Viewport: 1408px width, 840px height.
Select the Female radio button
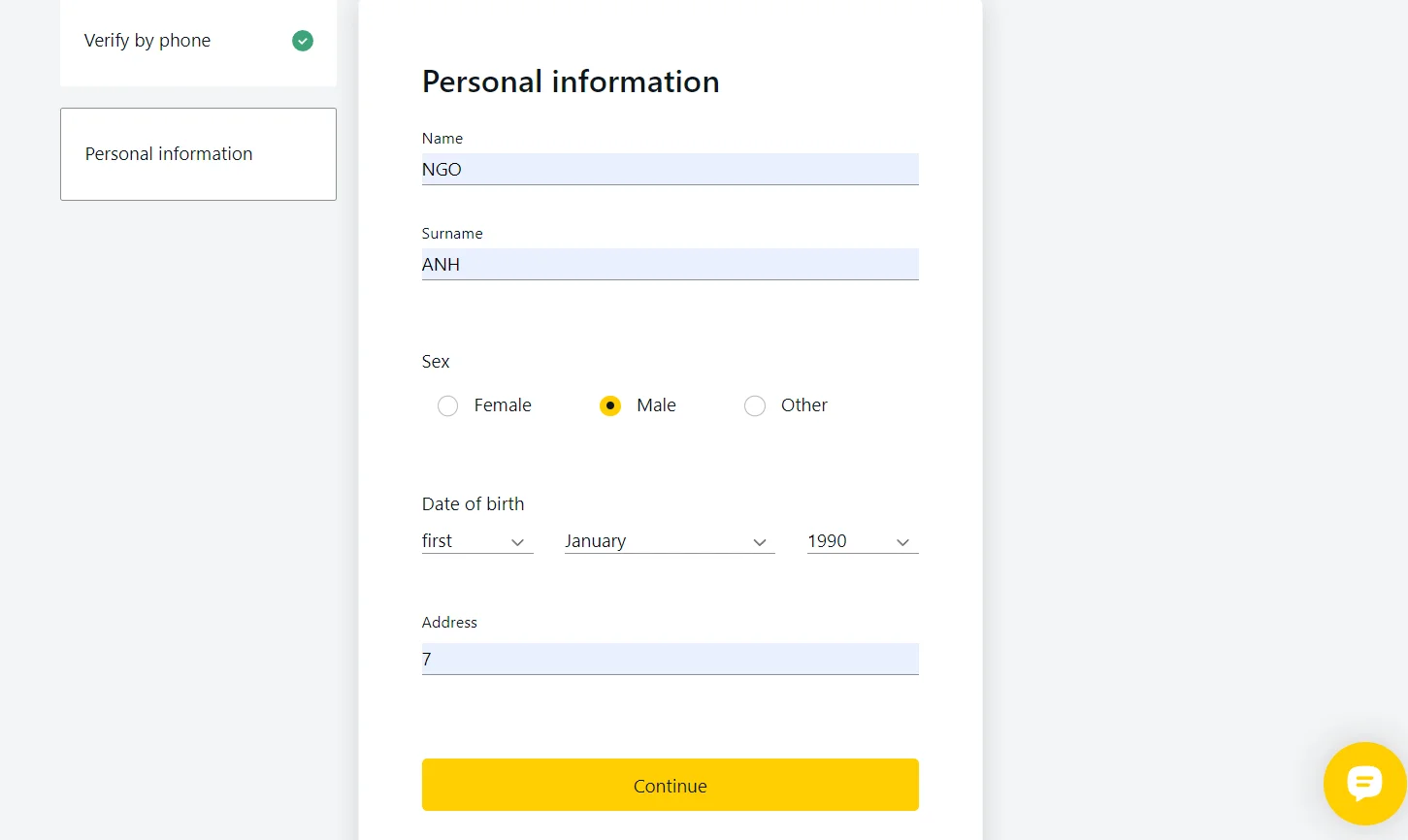[x=447, y=405]
